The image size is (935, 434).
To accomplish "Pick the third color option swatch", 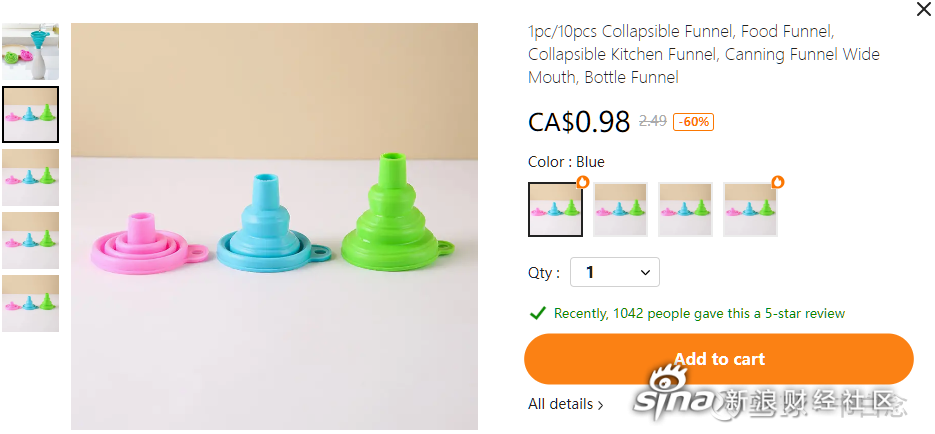I will tap(685, 209).
